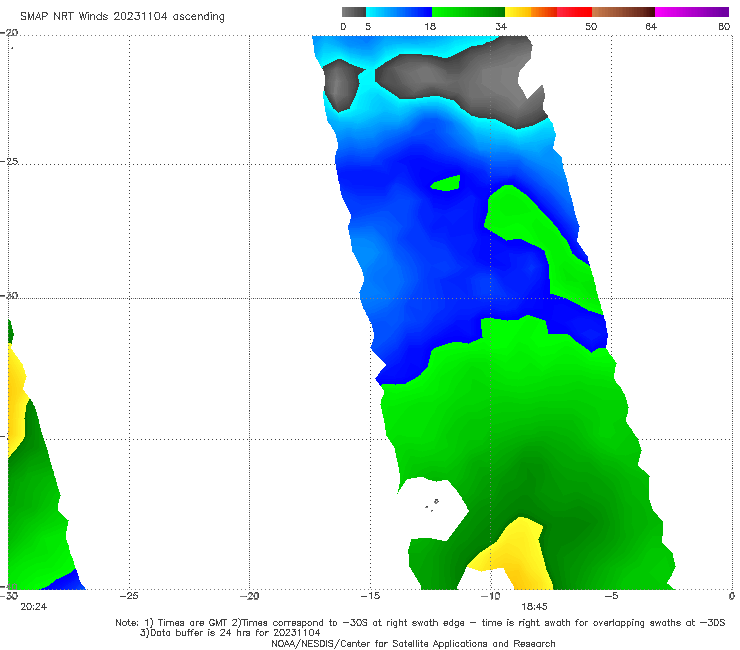Screen dimensions: 740x650
Task: Click the "34" label under the color scale
Action: point(501,27)
